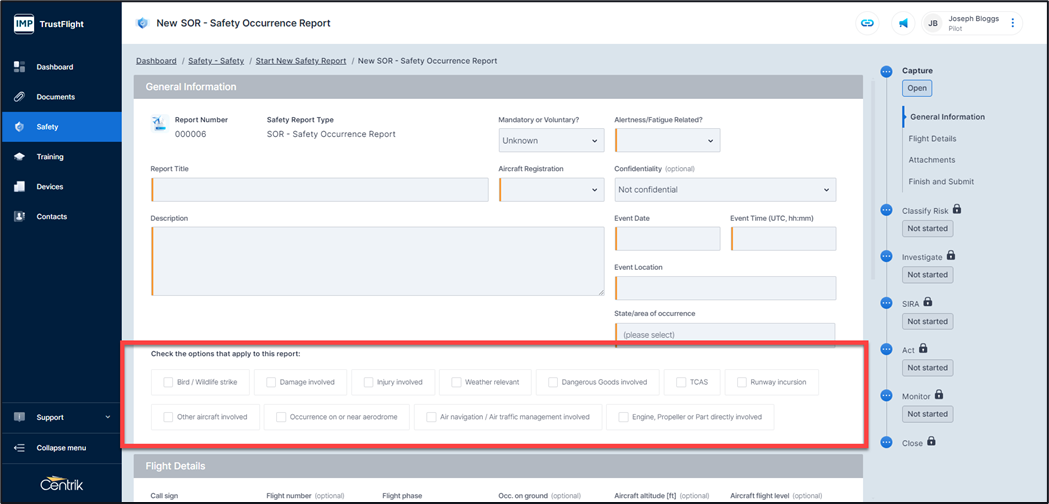Check the Bird / Wildlife strike box
This screenshot has height=504, width=1049.
(168, 382)
